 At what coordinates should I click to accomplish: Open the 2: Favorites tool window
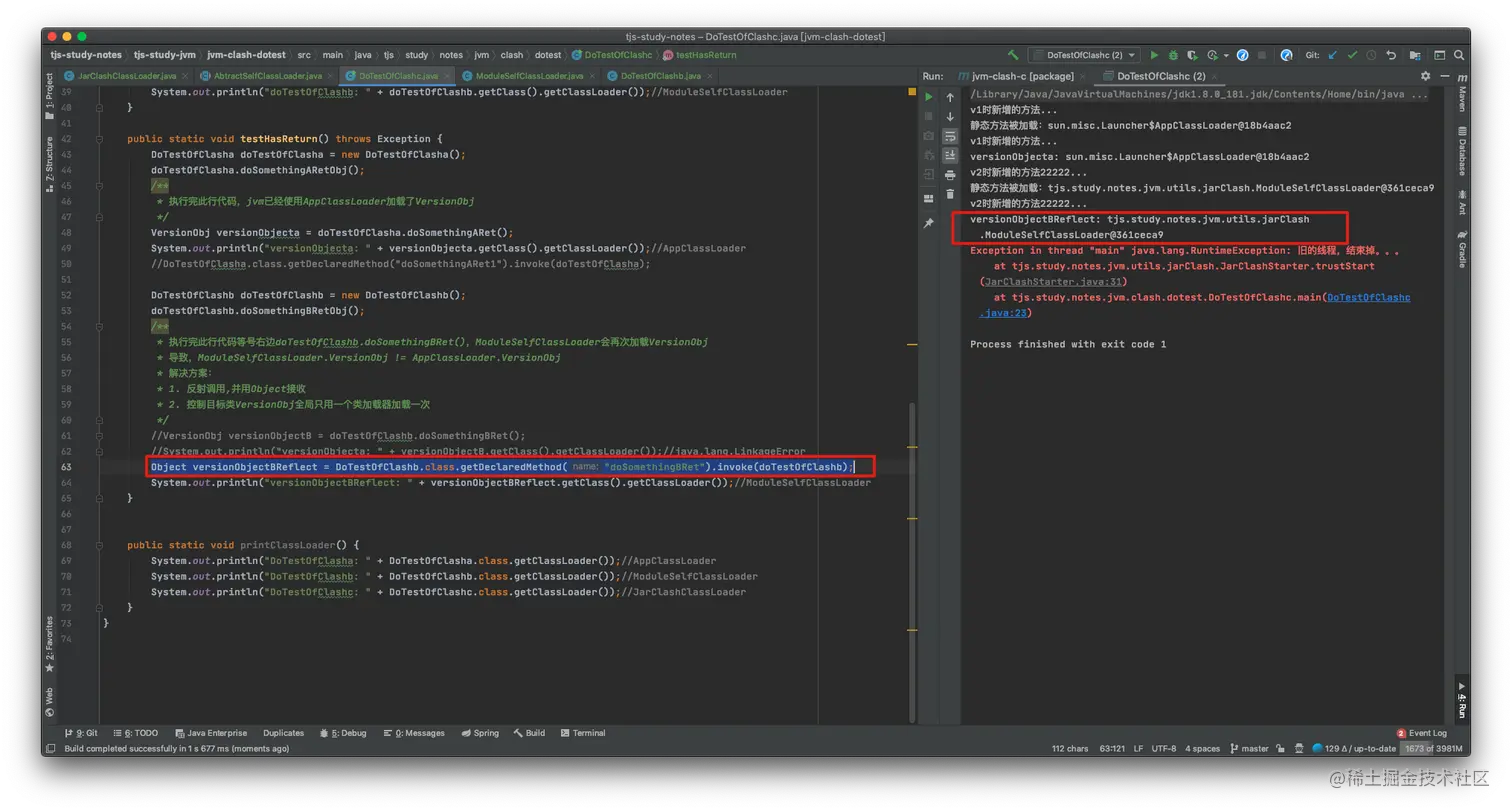50,644
